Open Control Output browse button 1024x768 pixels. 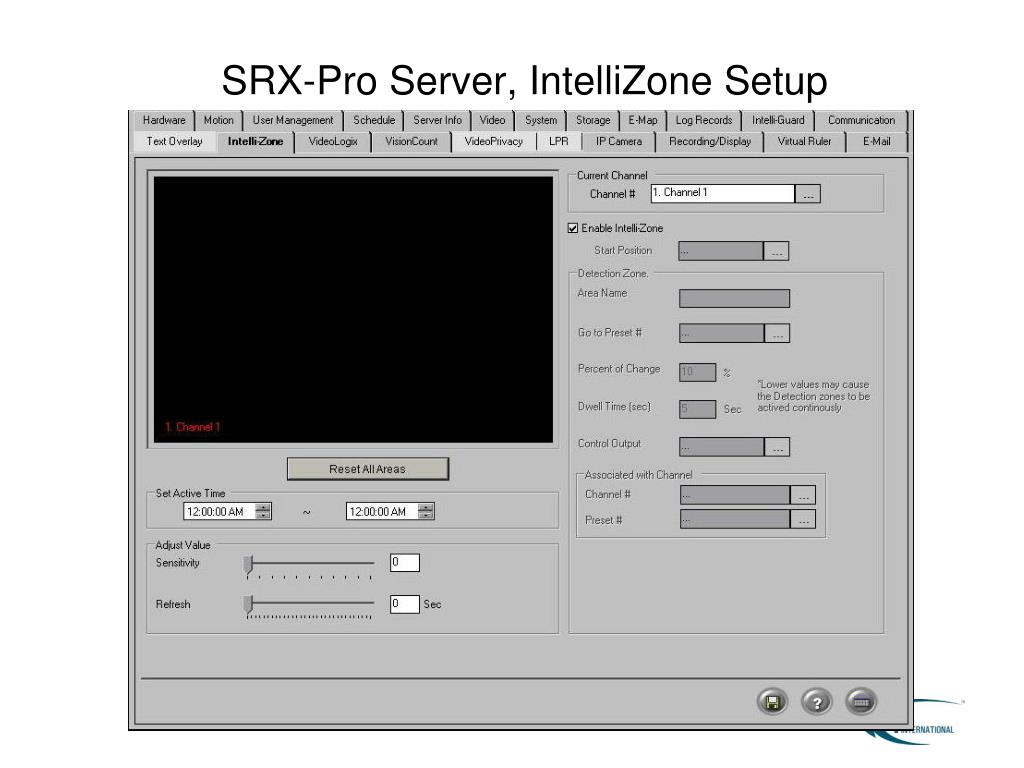point(777,447)
